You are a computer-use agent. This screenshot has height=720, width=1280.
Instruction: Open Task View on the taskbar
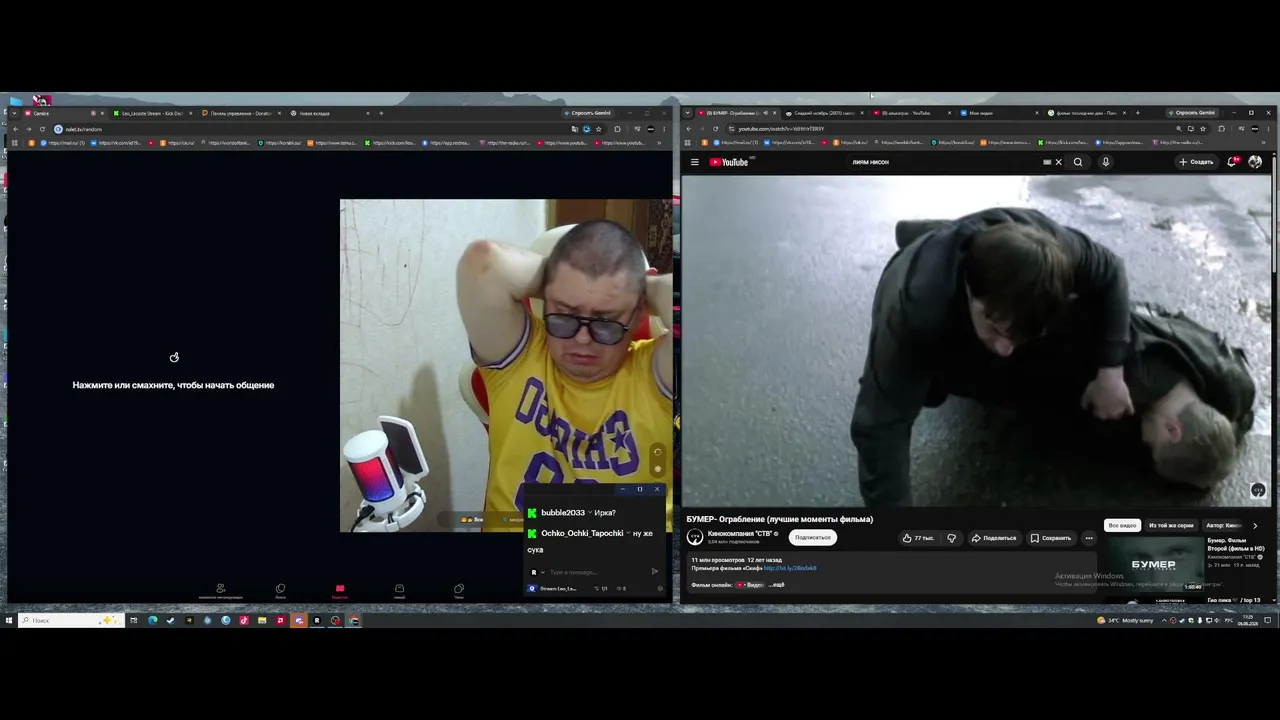pos(133,620)
